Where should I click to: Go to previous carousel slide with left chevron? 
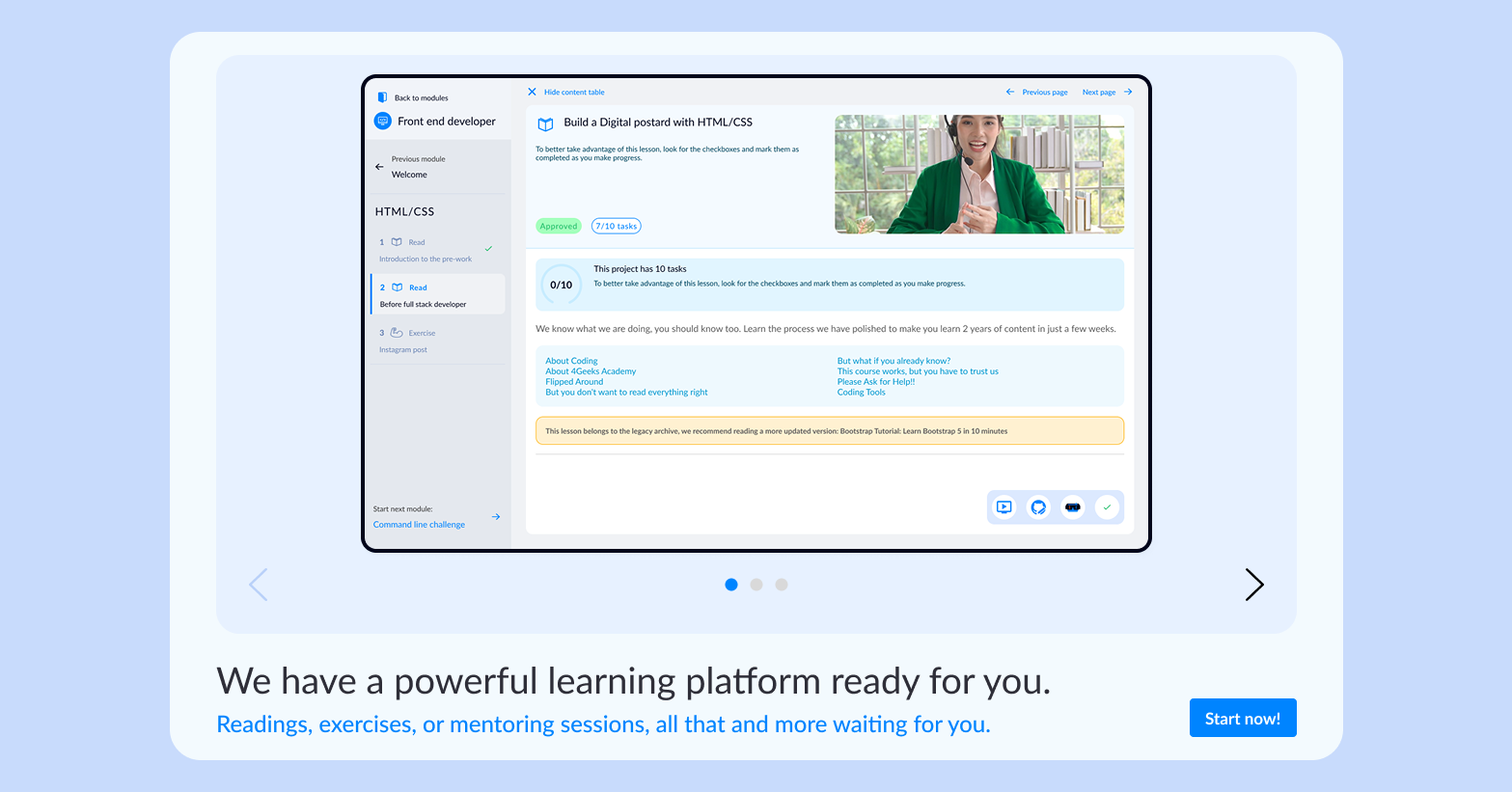pos(258,585)
